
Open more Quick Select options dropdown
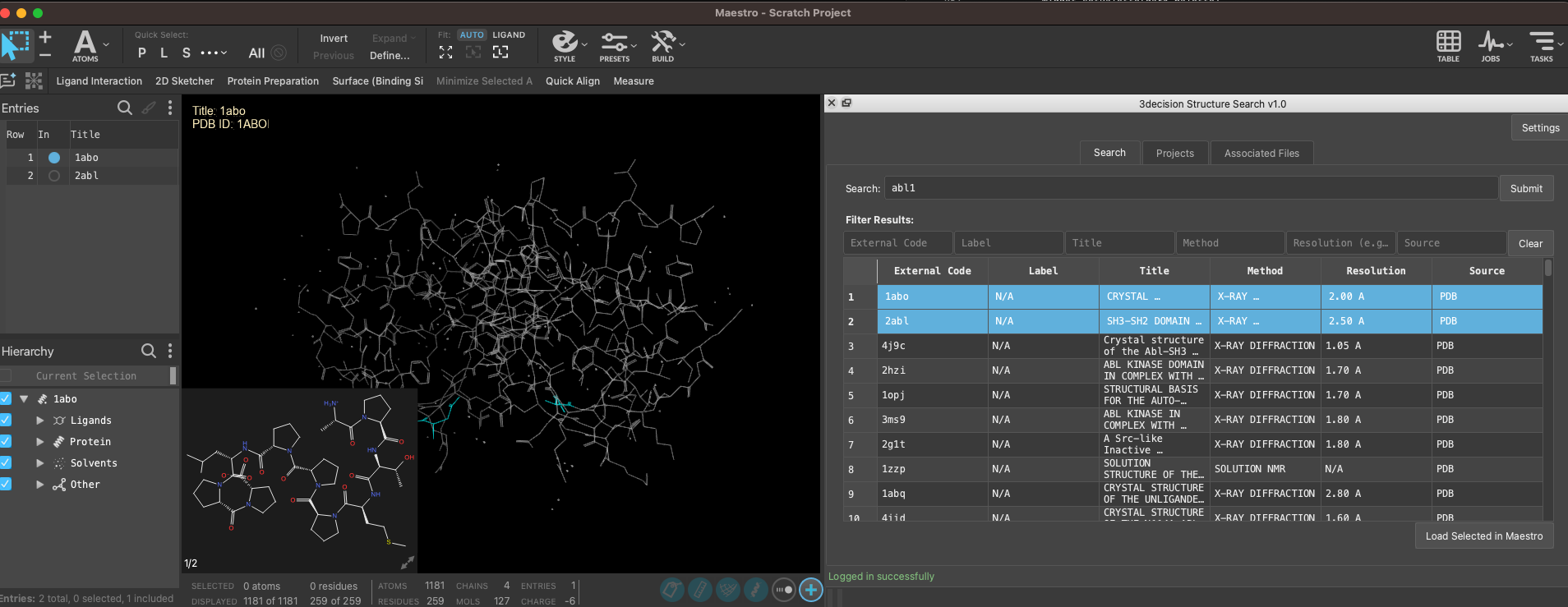pyautogui.click(x=214, y=53)
